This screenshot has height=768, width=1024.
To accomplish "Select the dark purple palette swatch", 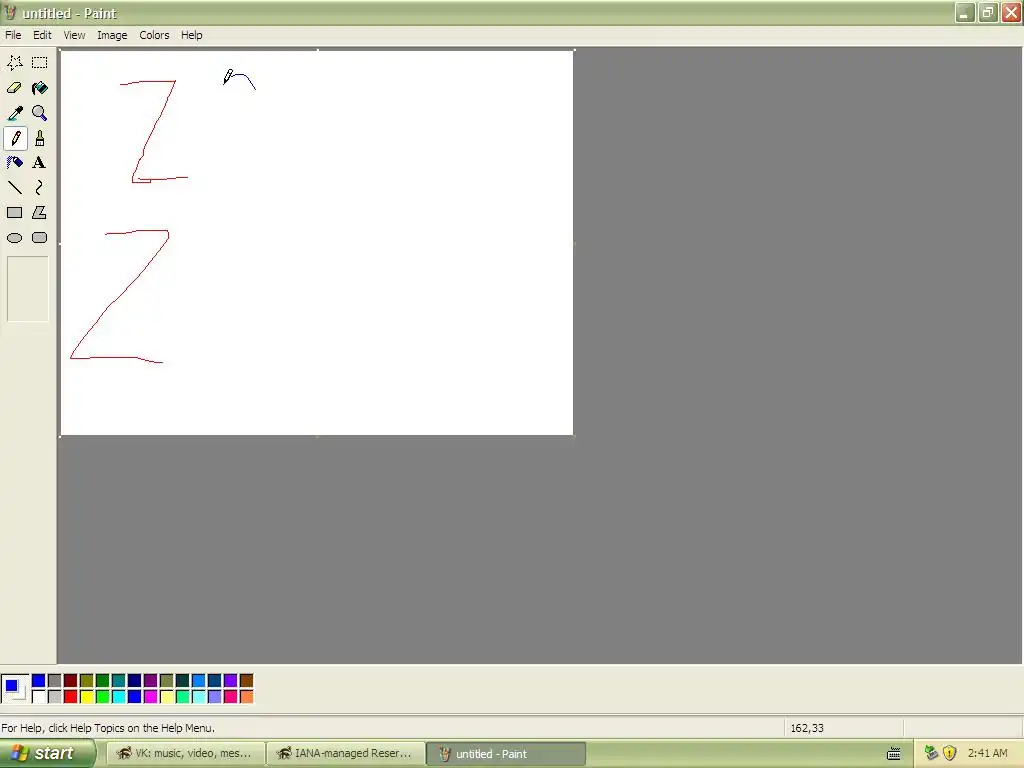I will (x=151, y=681).
